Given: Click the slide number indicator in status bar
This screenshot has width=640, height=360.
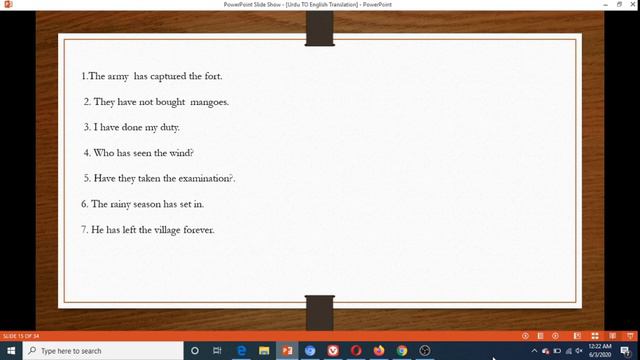Looking at the screenshot, I should point(21,336).
